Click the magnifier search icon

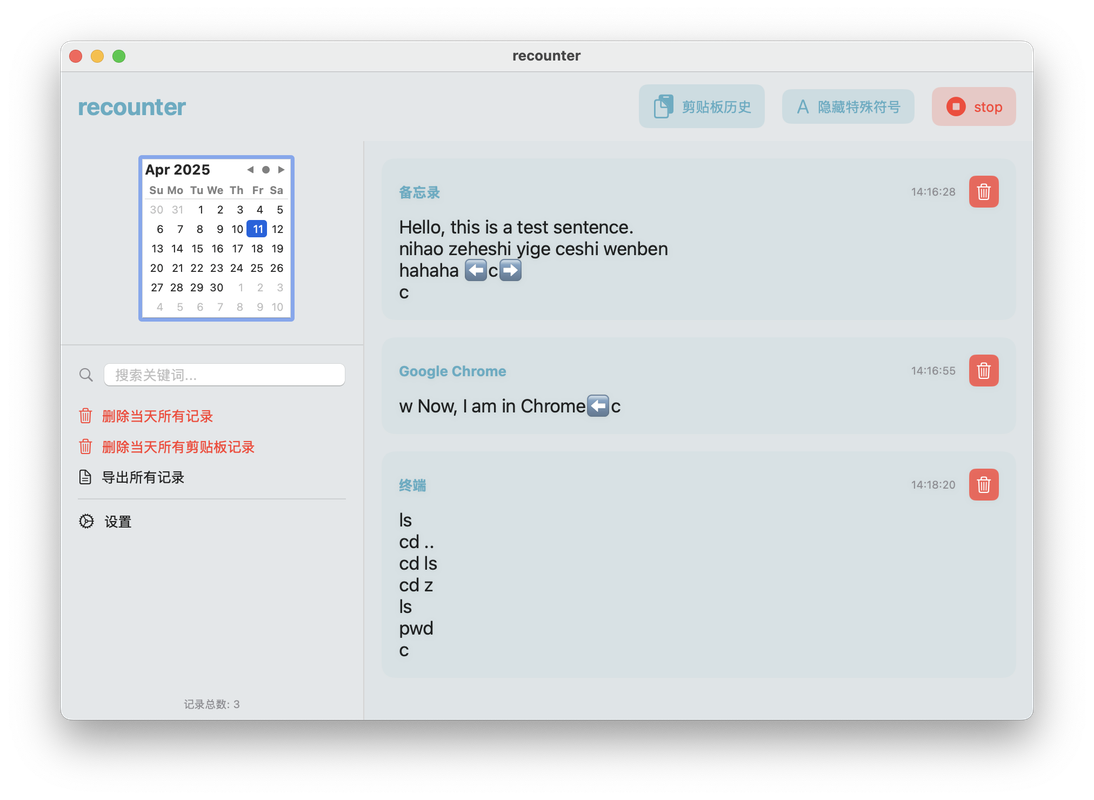pyautogui.click(x=86, y=375)
